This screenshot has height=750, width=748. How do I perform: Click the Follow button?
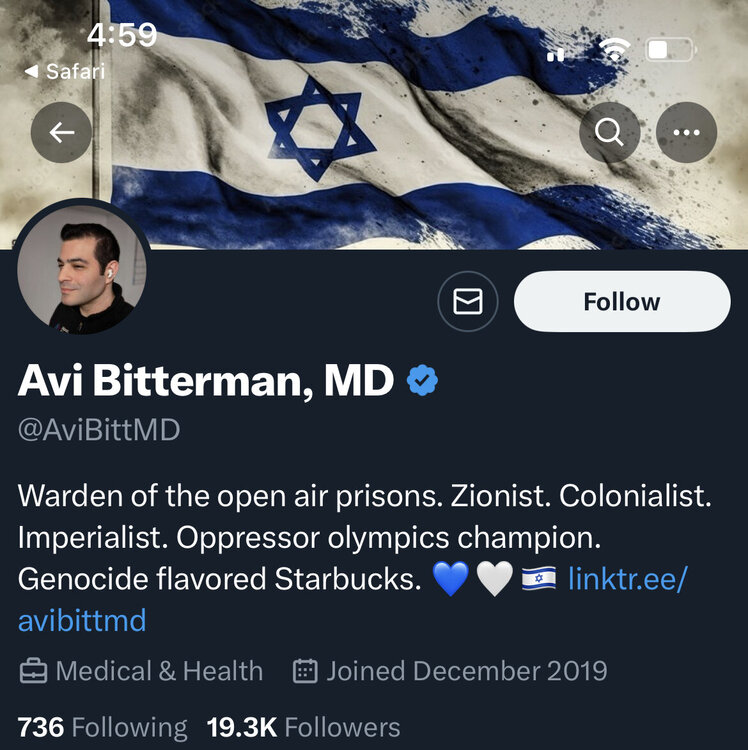622,301
